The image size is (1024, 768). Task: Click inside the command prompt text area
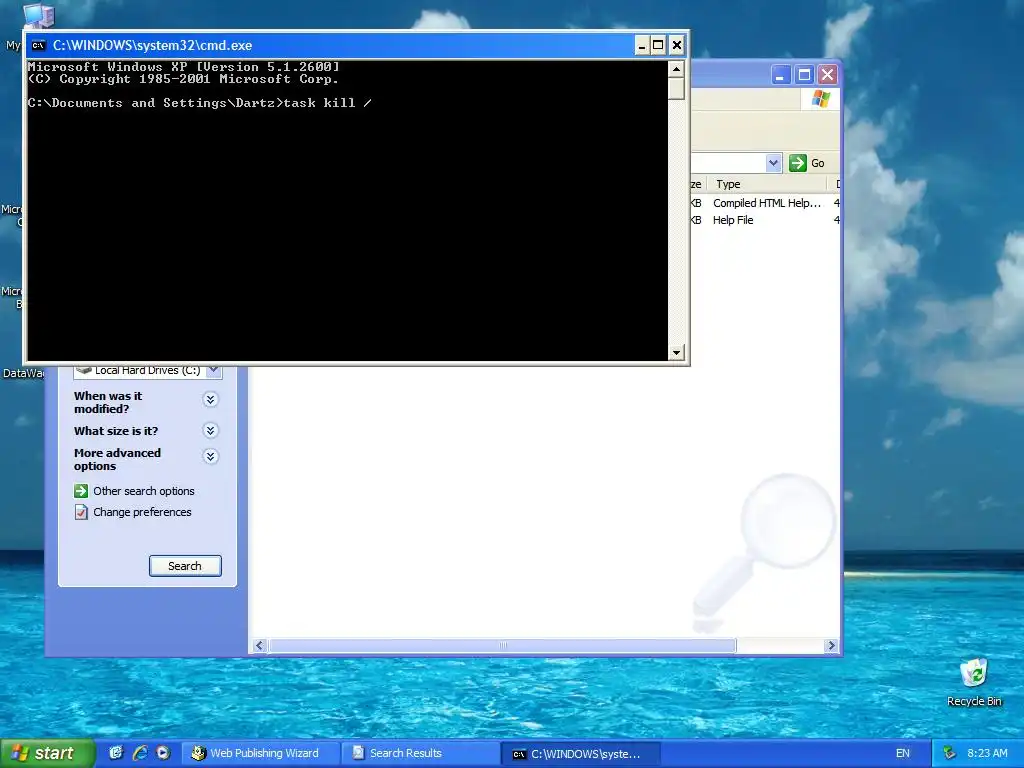(x=347, y=210)
